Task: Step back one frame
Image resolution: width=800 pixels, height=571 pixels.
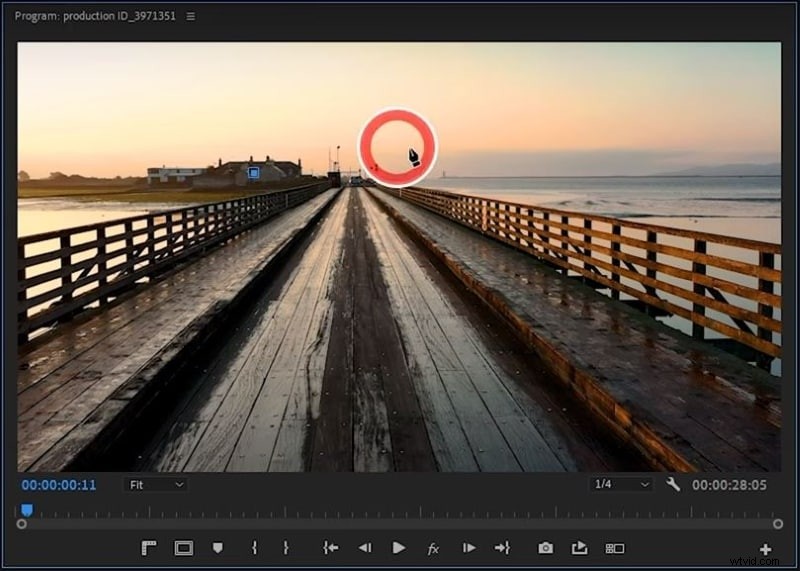Action: [x=365, y=548]
